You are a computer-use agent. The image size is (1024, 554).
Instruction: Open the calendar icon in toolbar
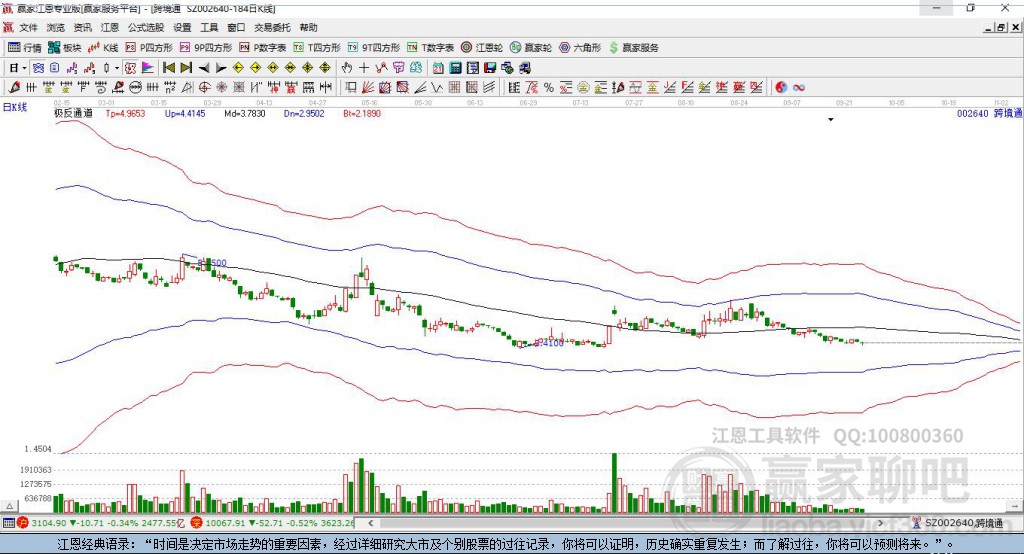(x=438, y=68)
